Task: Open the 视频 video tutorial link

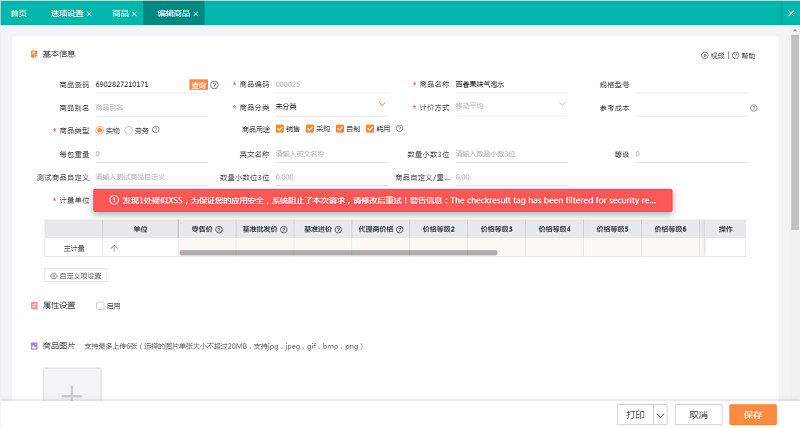Action: click(x=713, y=56)
